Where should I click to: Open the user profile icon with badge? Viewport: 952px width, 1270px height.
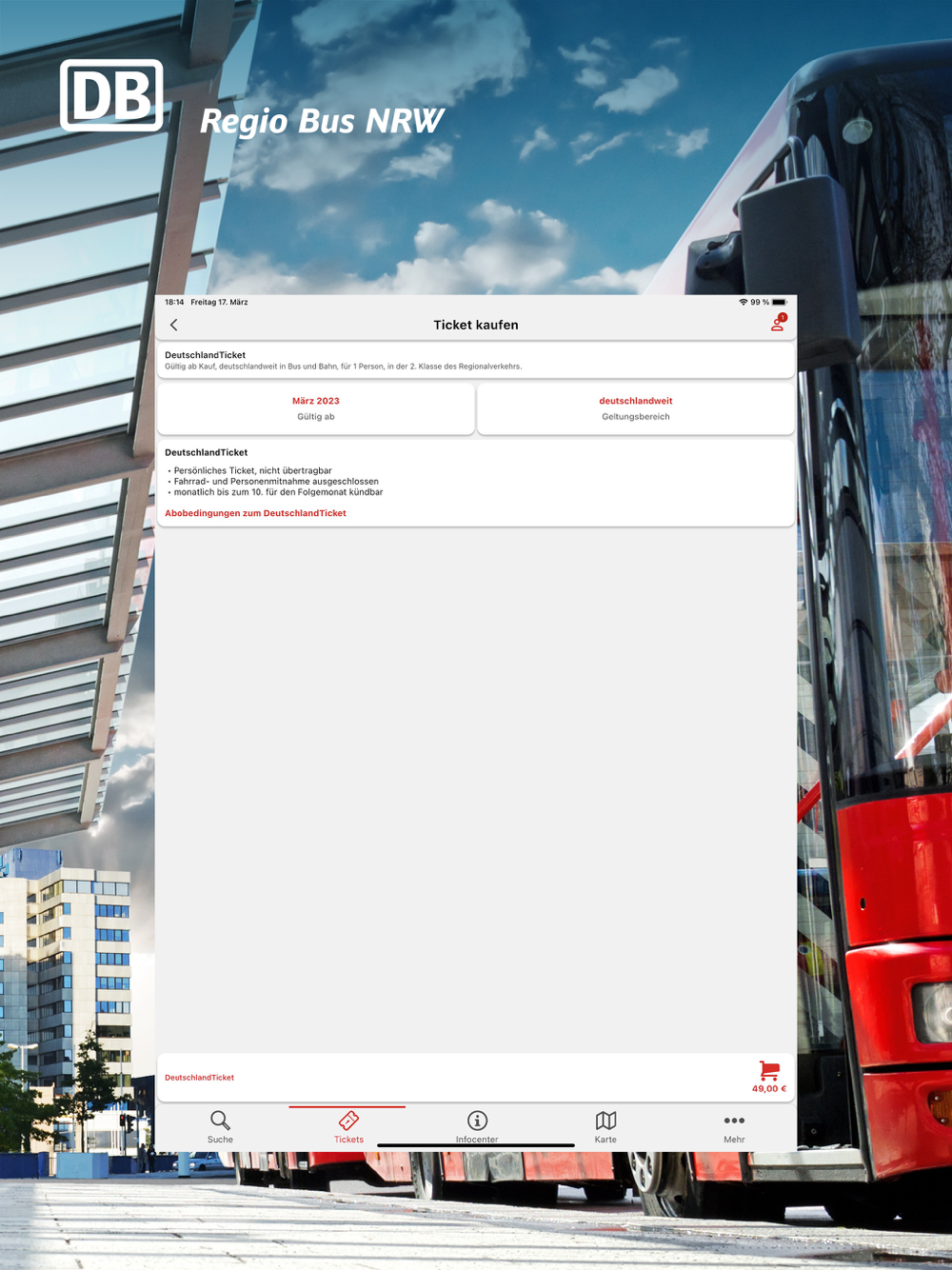click(778, 324)
